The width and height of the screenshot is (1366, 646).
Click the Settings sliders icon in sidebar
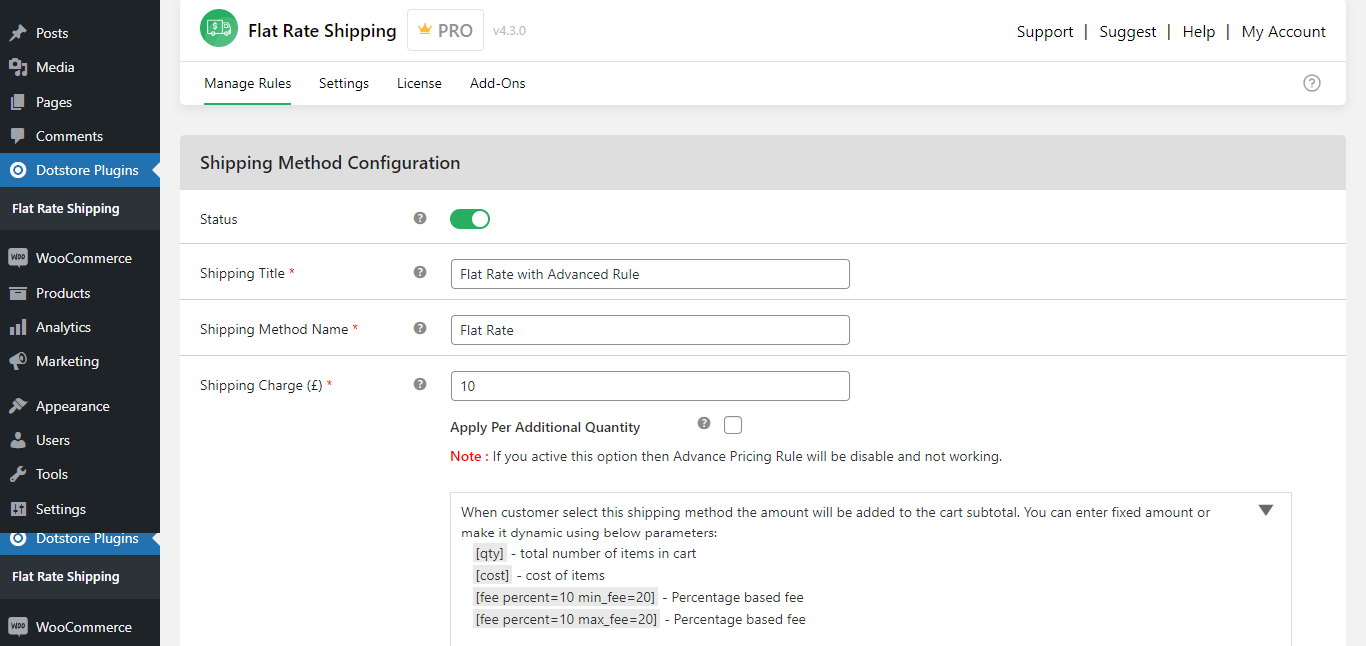coord(18,509)
